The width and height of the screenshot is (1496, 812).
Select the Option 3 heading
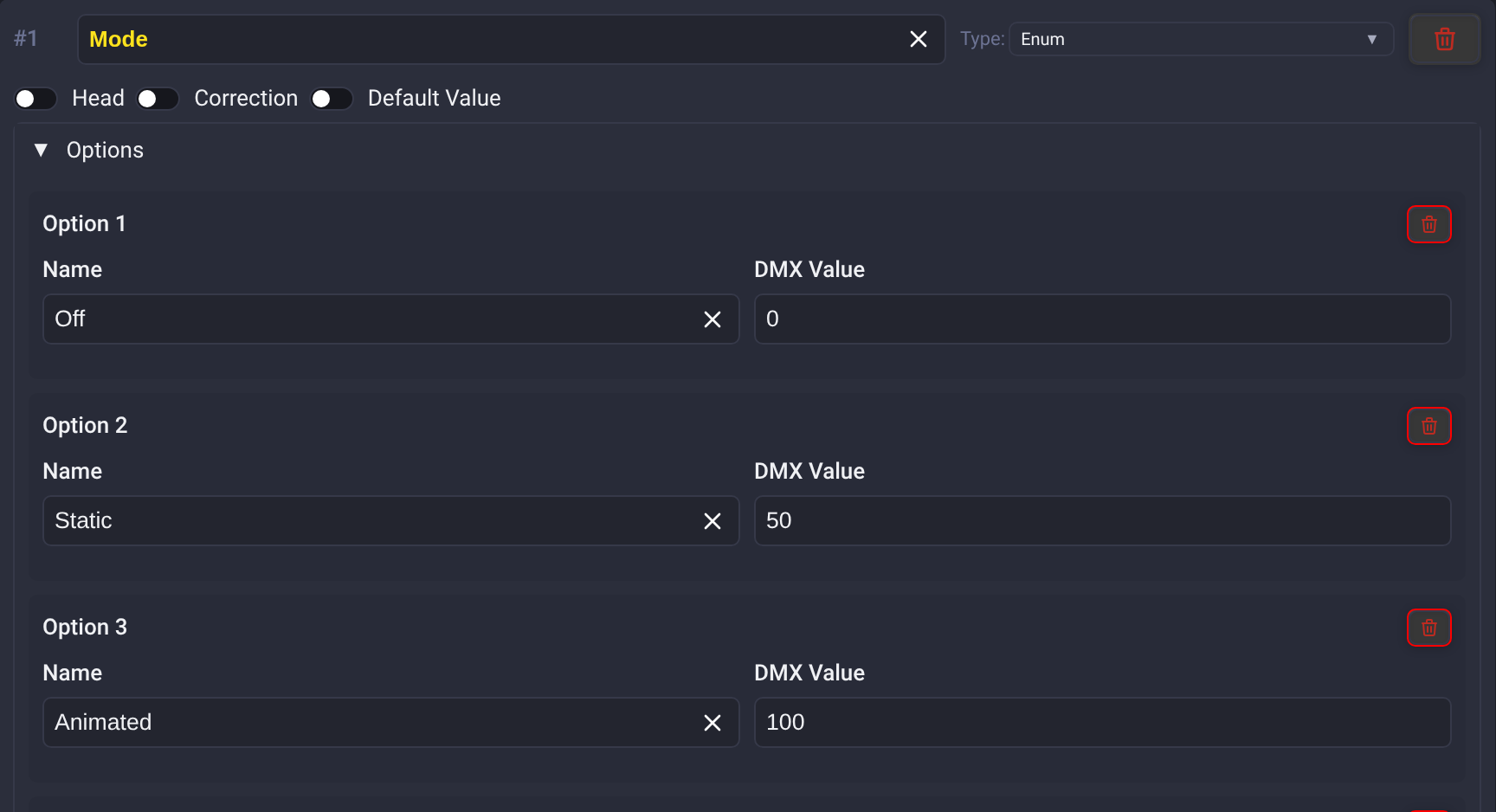point(85,627)
